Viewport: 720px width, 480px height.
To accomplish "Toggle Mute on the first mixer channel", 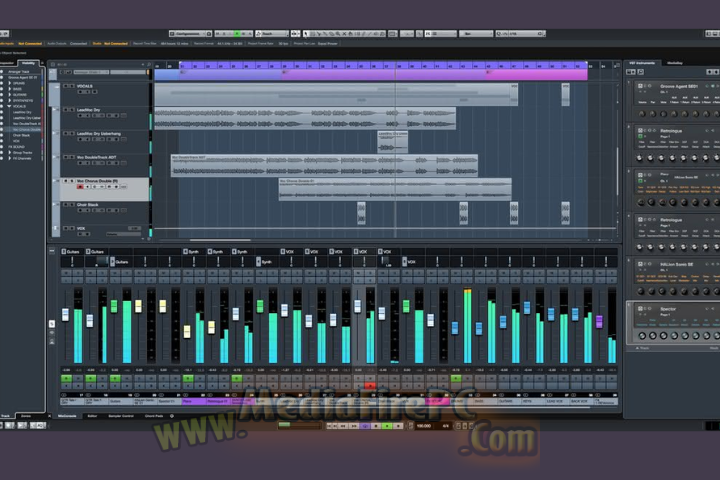I will click(67, 273).
